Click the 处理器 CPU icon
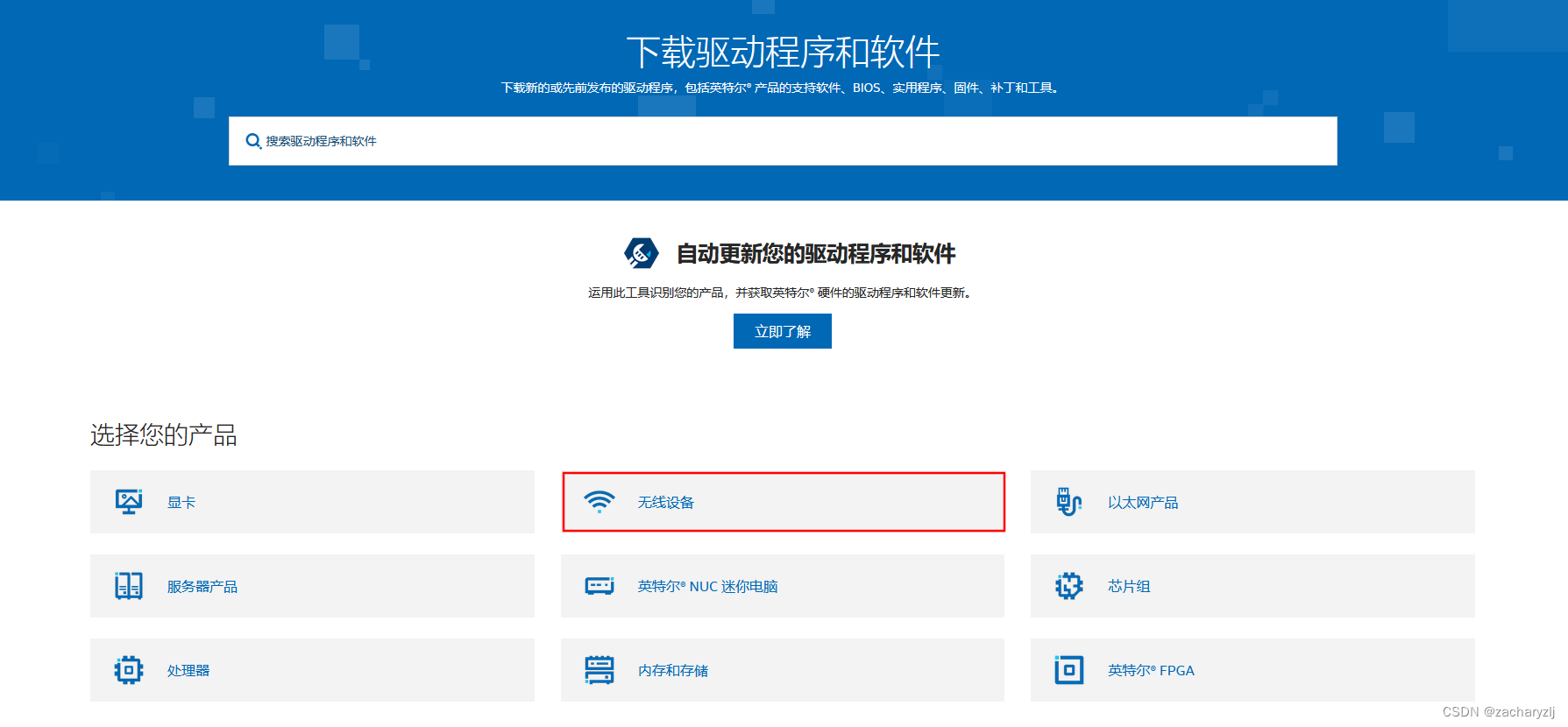The height and width of the screenshot is (727, 1568). pos(129,670)
